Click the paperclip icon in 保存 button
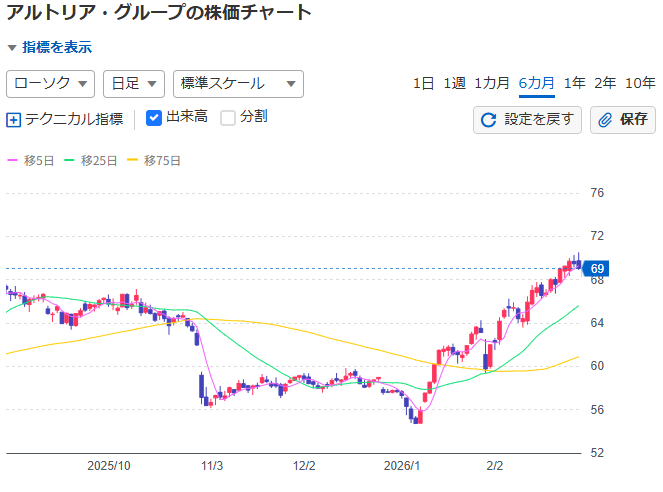Viewport: 663px width, 492px height. coord(604,120)
